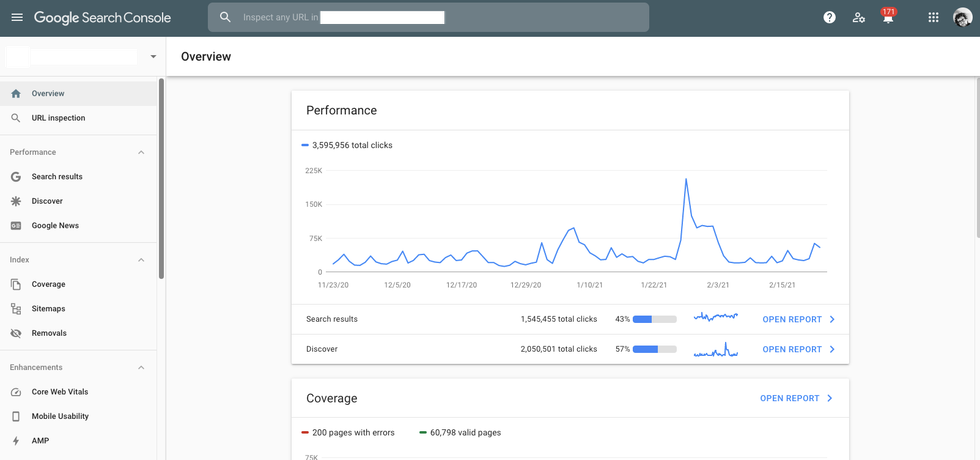
Task: Click the Removals eye-slash icon
Action: point(16,333)
